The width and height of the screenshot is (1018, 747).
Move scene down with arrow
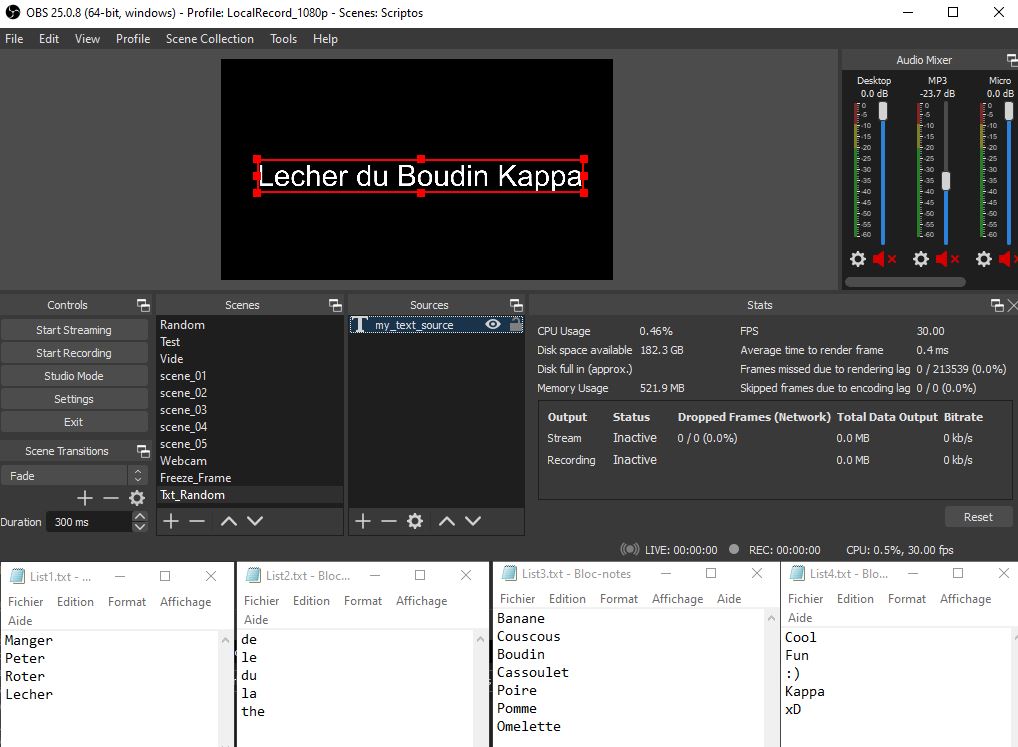click(x=255, y=520)
